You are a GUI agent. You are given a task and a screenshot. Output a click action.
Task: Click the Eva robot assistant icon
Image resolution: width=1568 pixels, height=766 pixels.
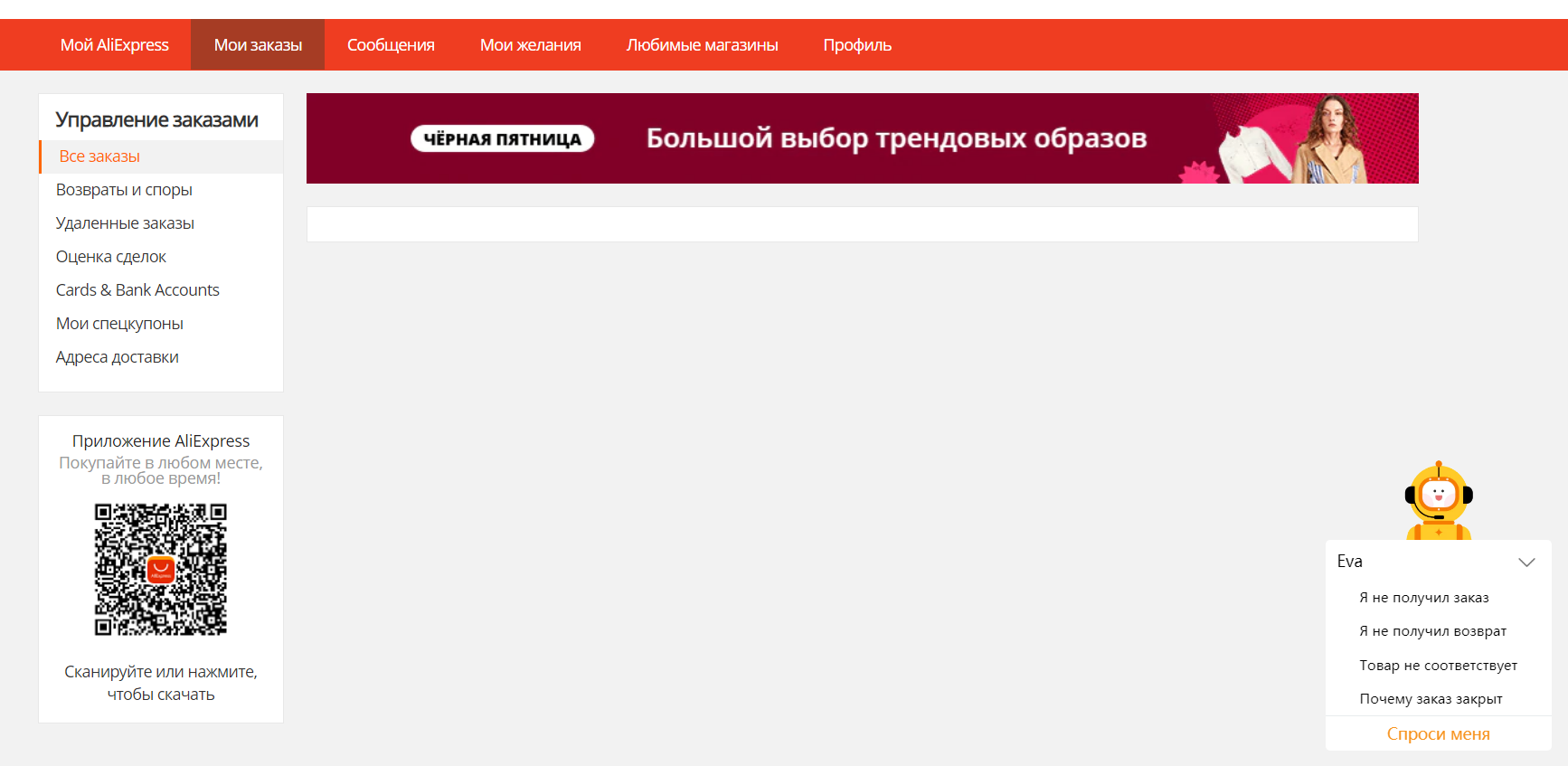click(x=1439, y=501)
